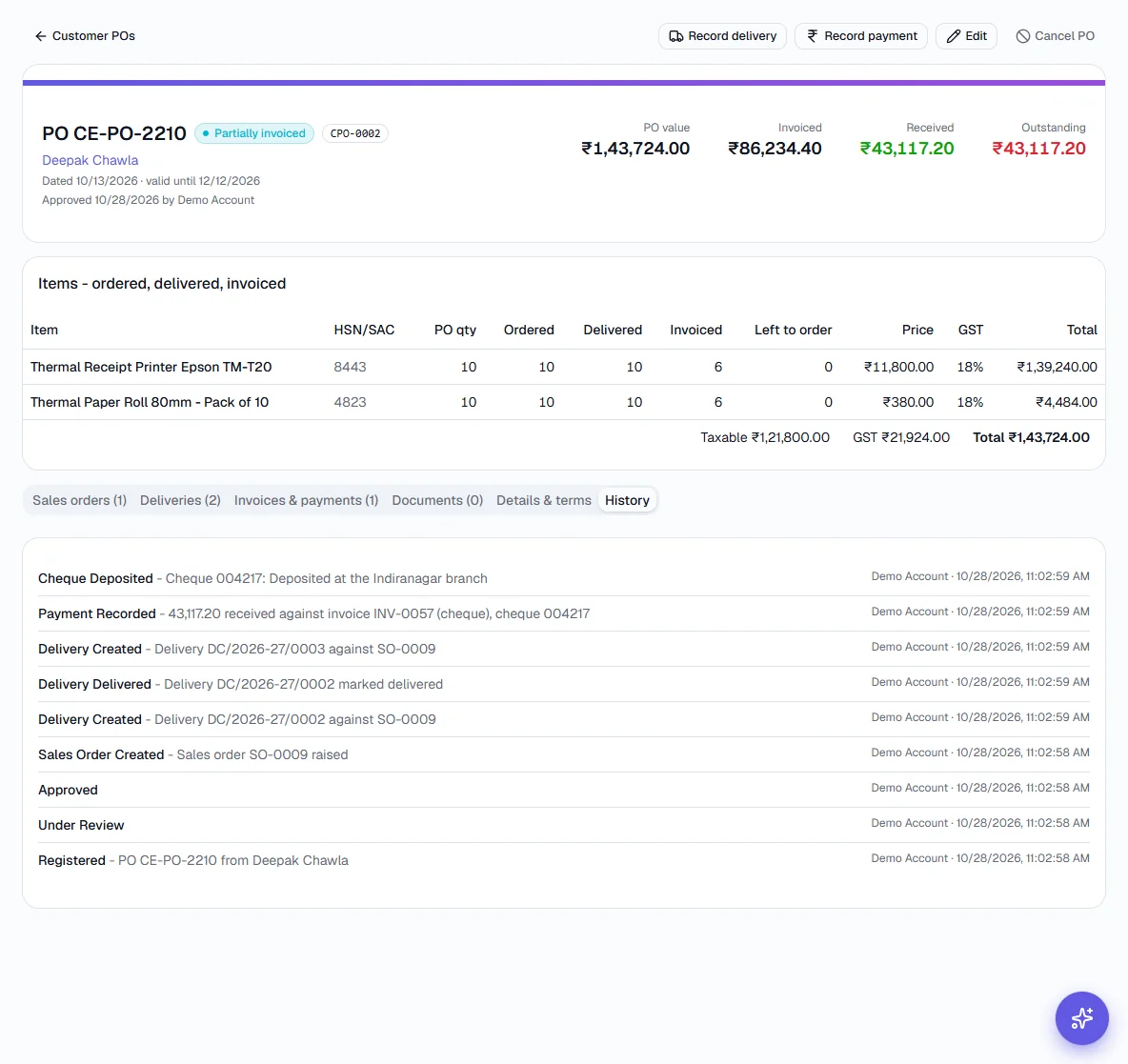This screenshot has width=1128, height=1064.
Task: Click the red Outstanding ₹43,117.20 amount
Action: point(1038,149)
